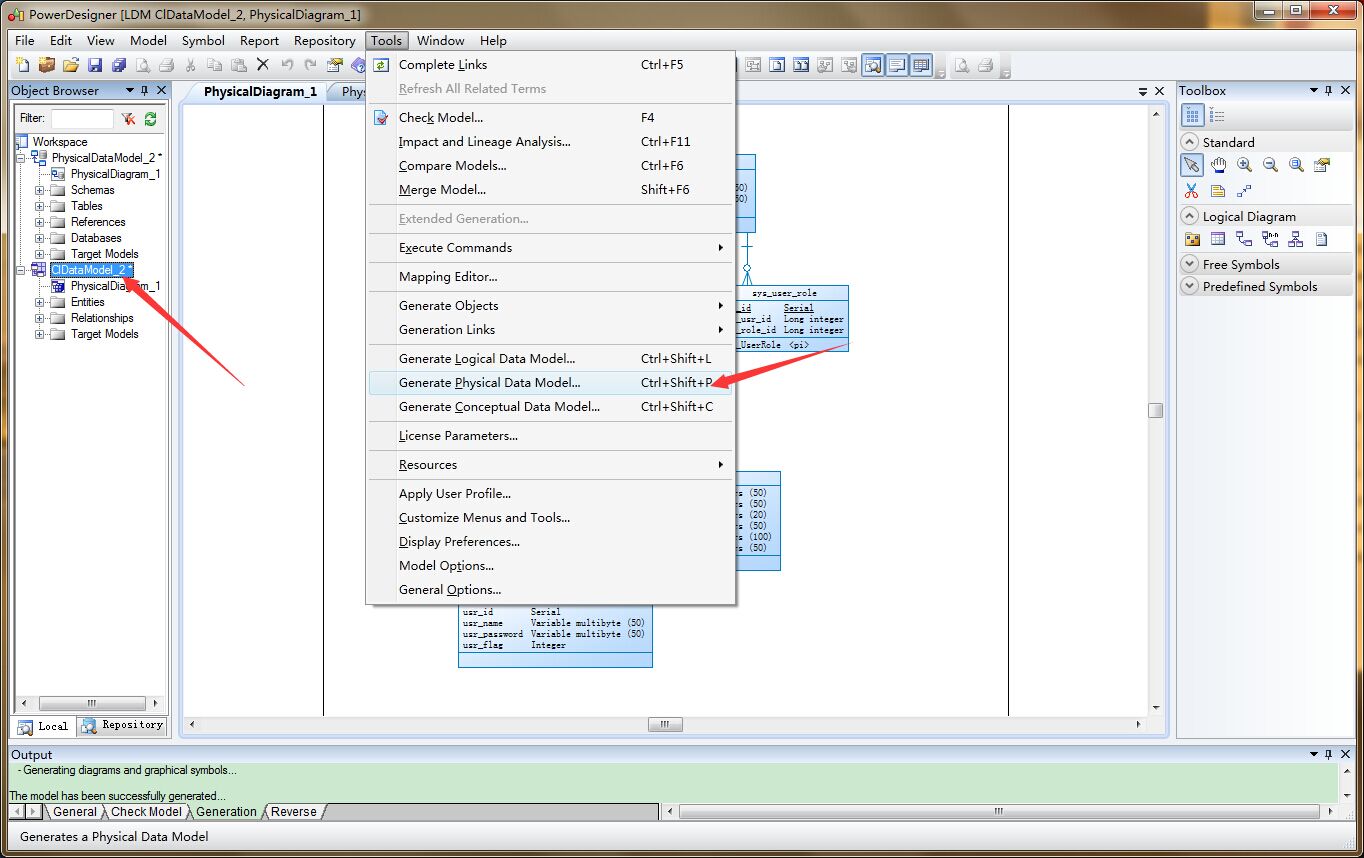Choose Compare Models menu entry
The height and width of the screenshot is (858, 1364).
(x=550, y=166)
